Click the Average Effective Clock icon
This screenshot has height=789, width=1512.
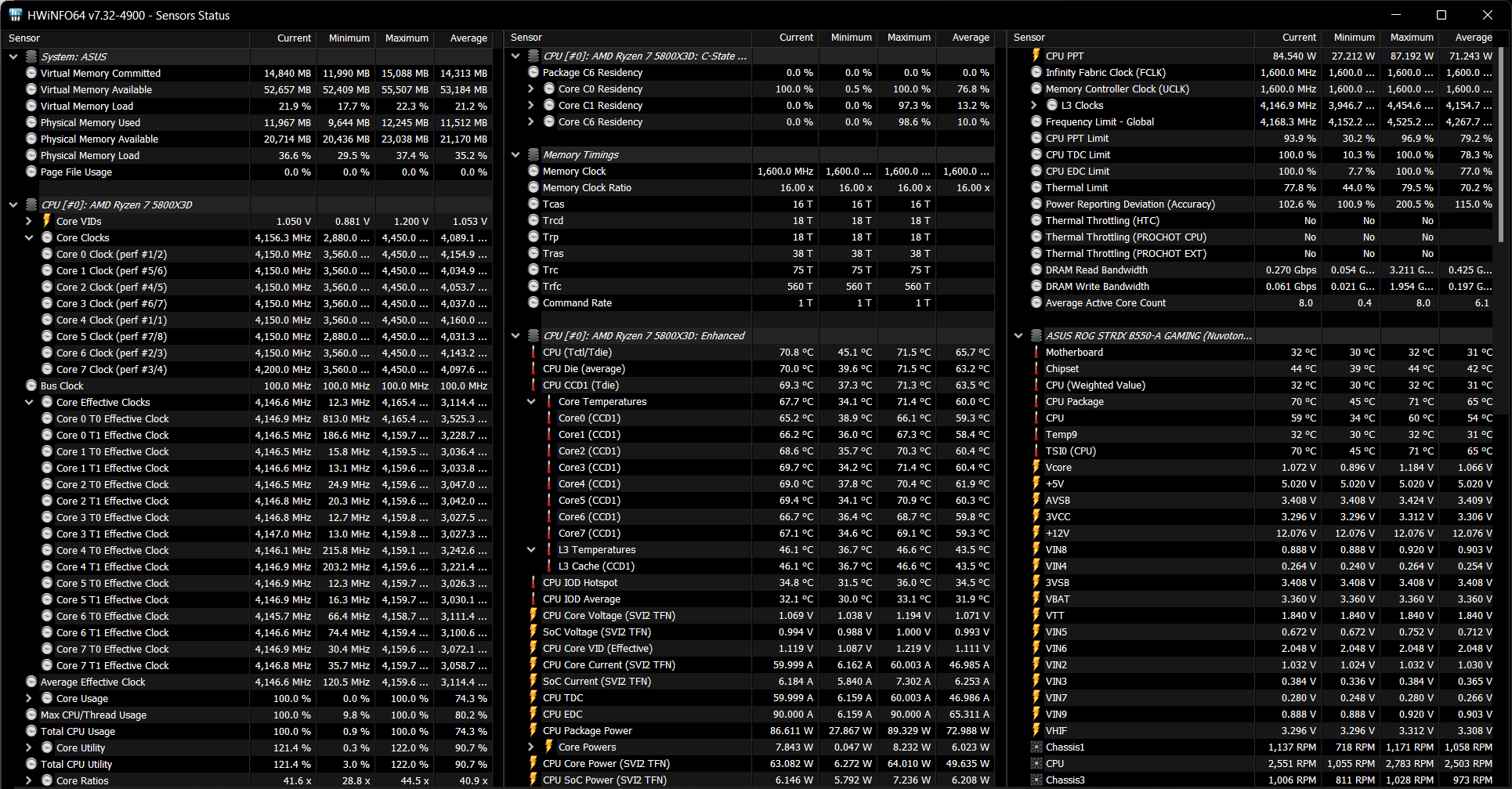(x=31, y=682)
